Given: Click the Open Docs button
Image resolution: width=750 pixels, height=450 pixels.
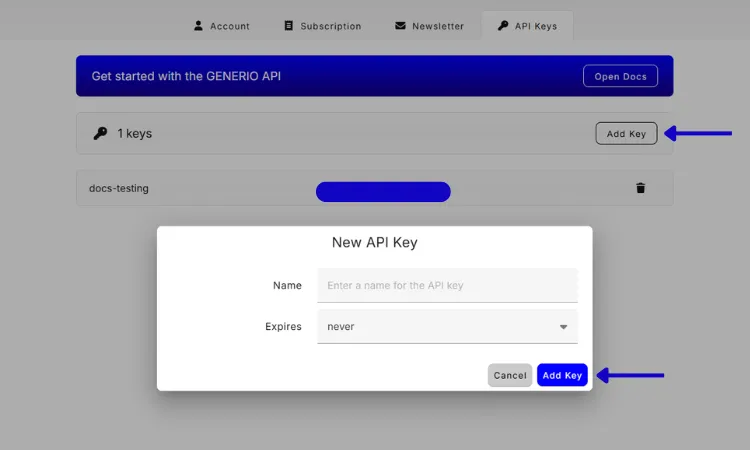Looking at the screenshot, I should pos(620,76).
